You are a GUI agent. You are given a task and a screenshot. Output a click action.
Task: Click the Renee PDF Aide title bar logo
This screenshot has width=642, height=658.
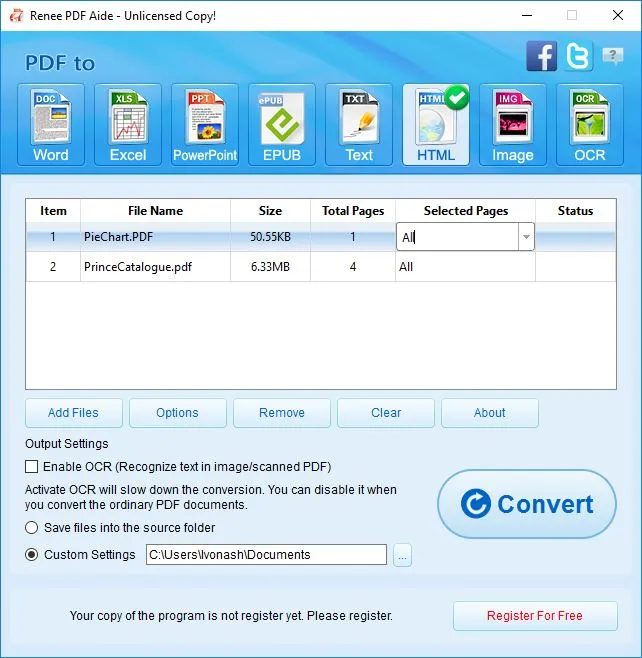pos(16,16)
